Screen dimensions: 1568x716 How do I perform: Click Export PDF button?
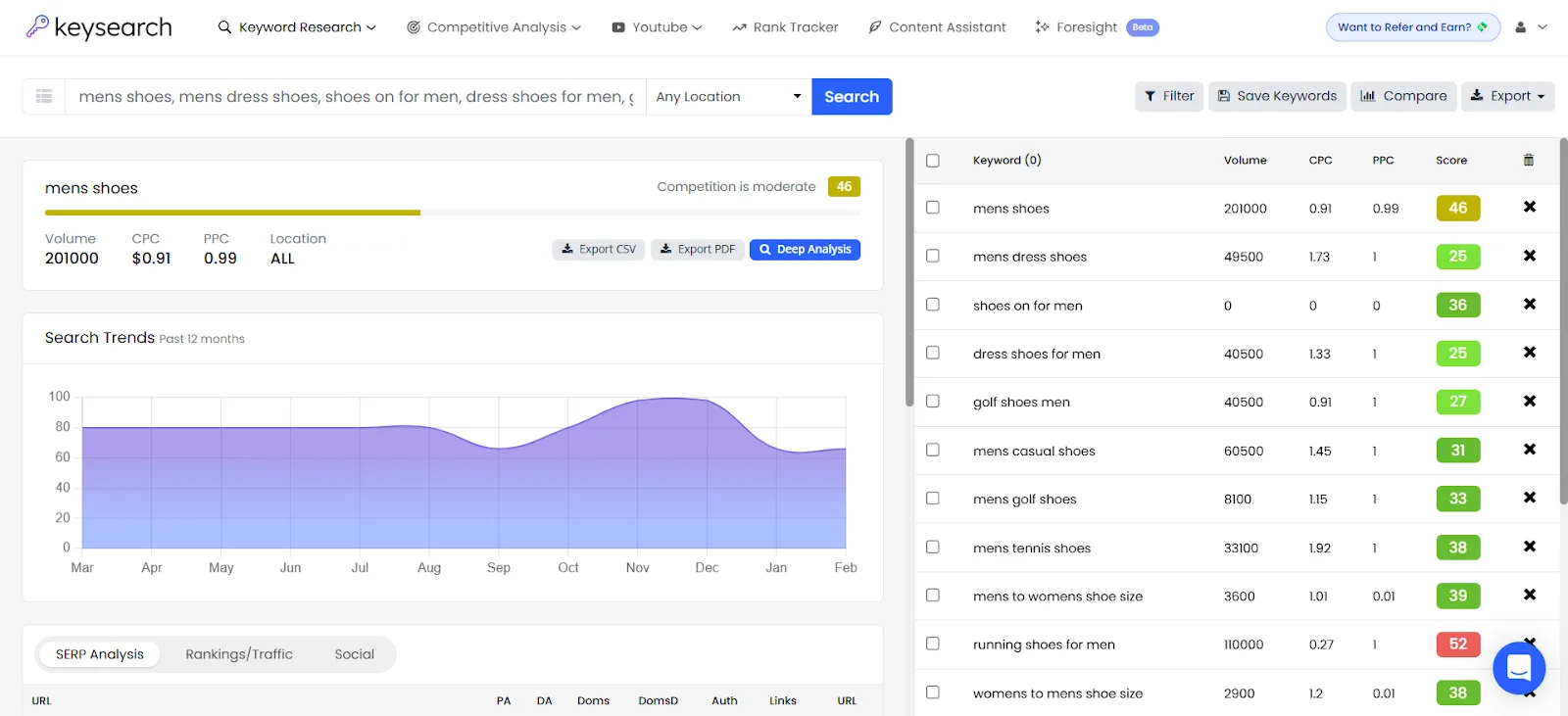tap(698, 250)
